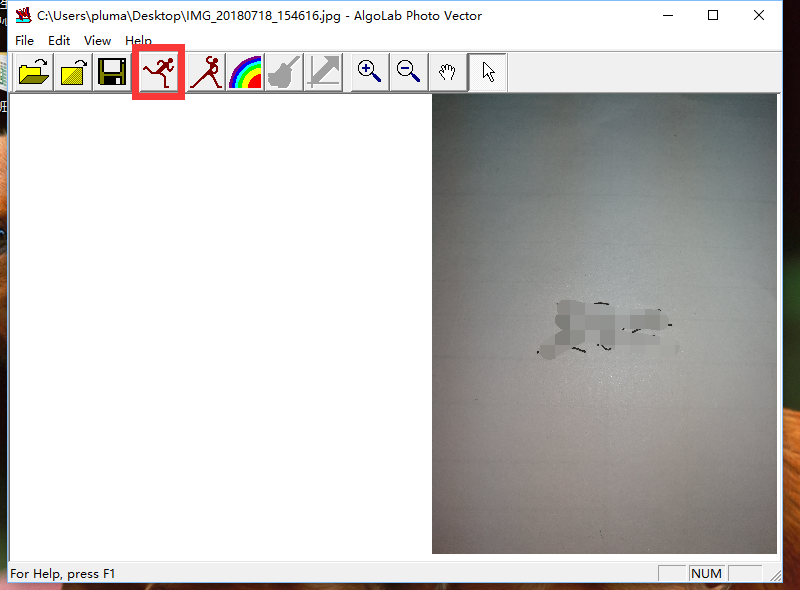
Task: Click the grayed-out broom icon
Action: coord(284,73)
